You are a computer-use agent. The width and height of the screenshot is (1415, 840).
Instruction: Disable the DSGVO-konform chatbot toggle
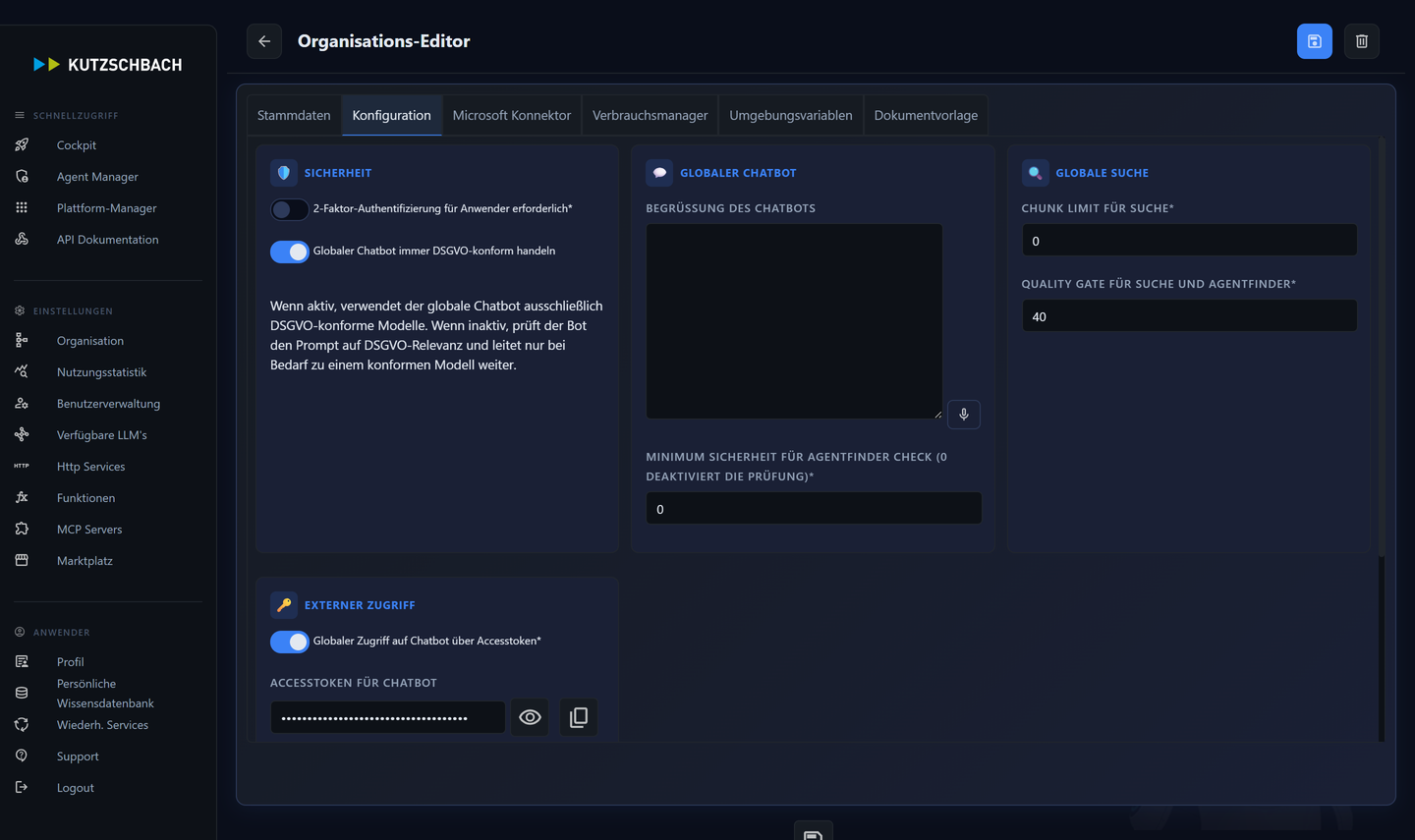[x=290, y=252]
